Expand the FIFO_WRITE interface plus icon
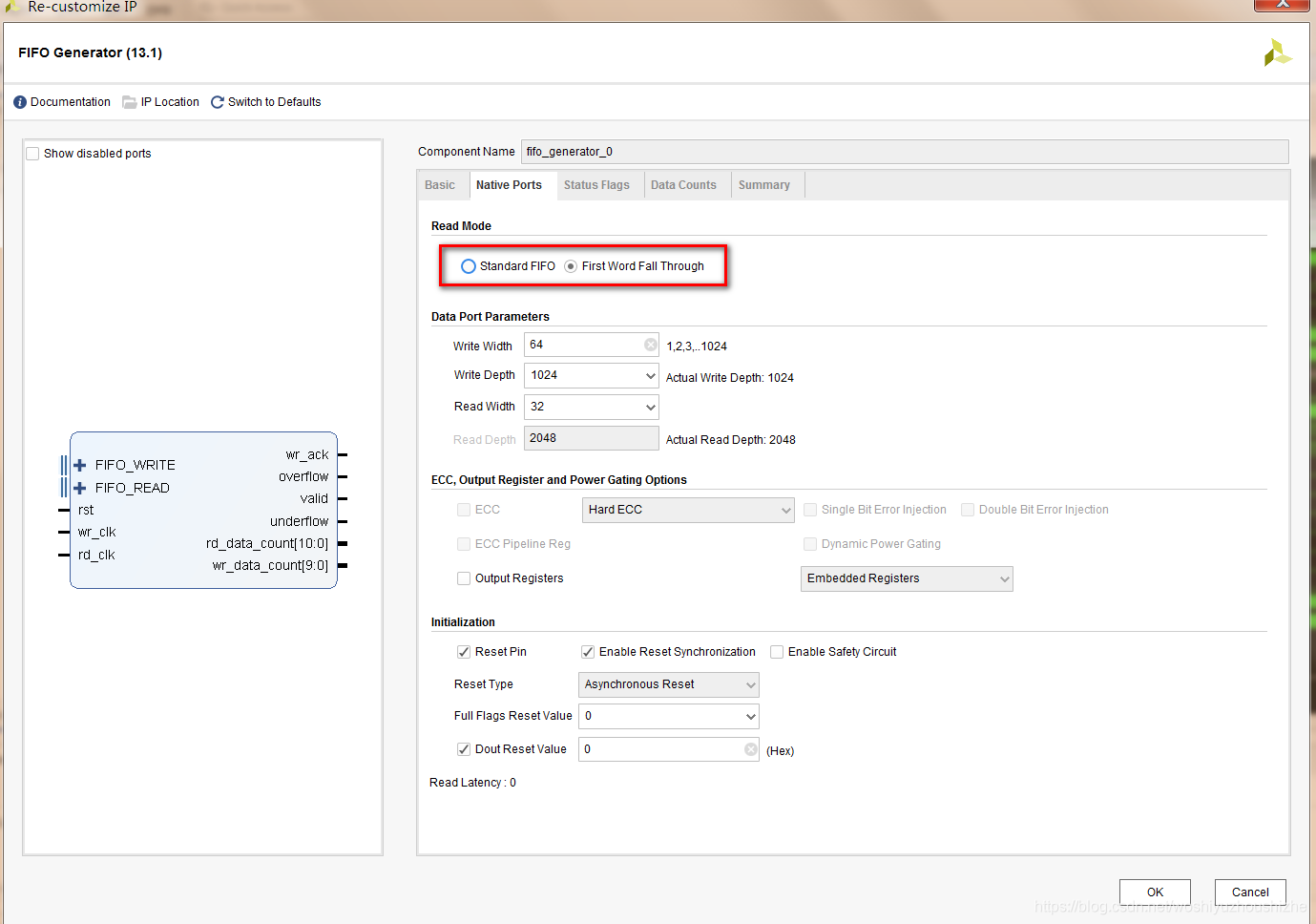The width and height of the screenshot is (1316, 924). 80,465
